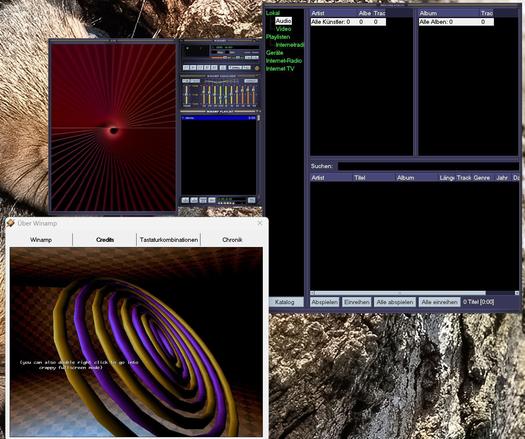Click the Winamp lightning bolt logo icon
This screenshot has width=525, height=439.
coord(257,68)
